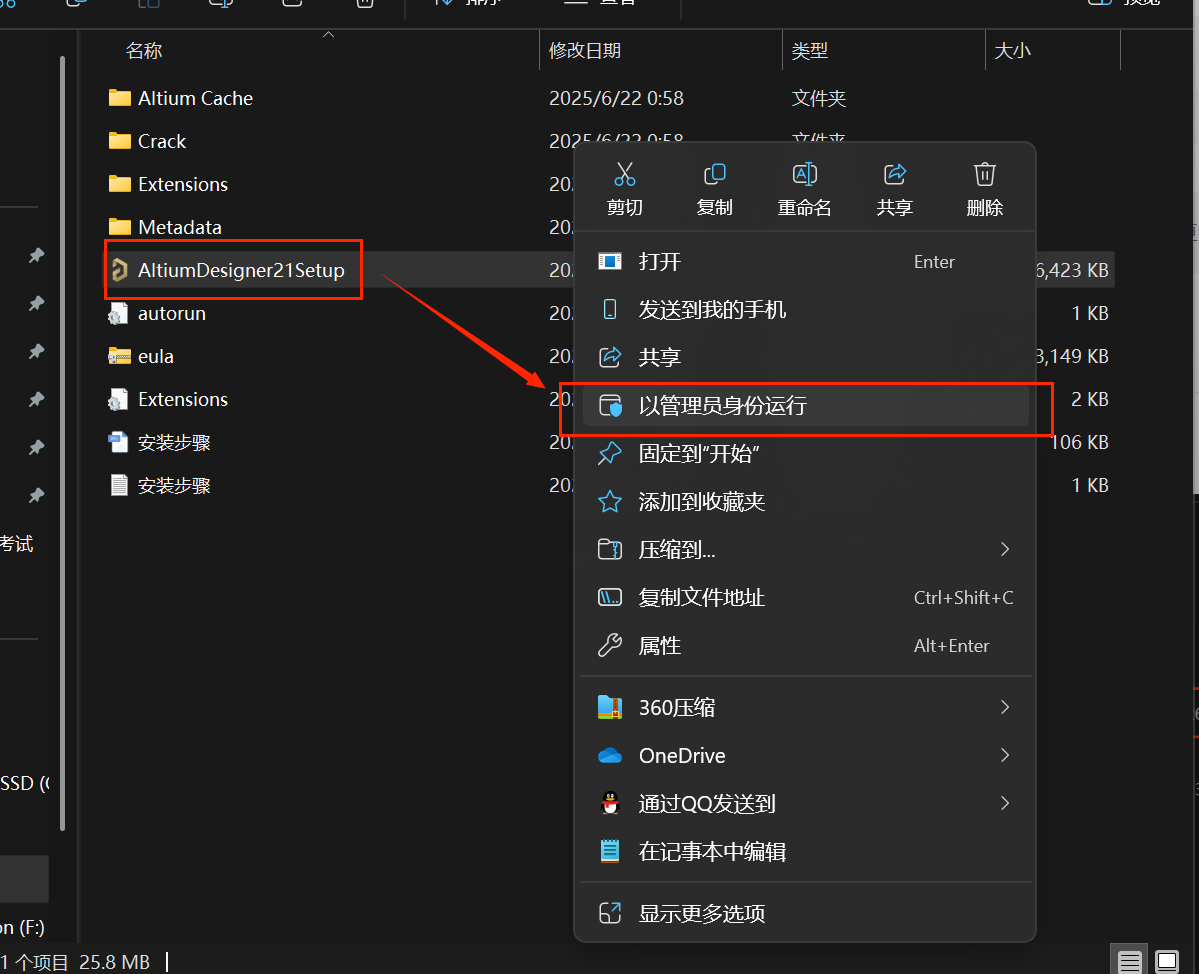Expand the 通过QQ发送到 submenu arrow
The height and width of the screenshot is (974, 1199).
[1005, 803]
